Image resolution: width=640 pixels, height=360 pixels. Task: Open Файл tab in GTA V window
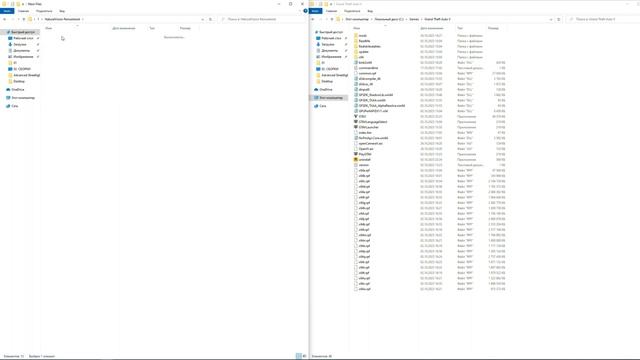point(316,11)
